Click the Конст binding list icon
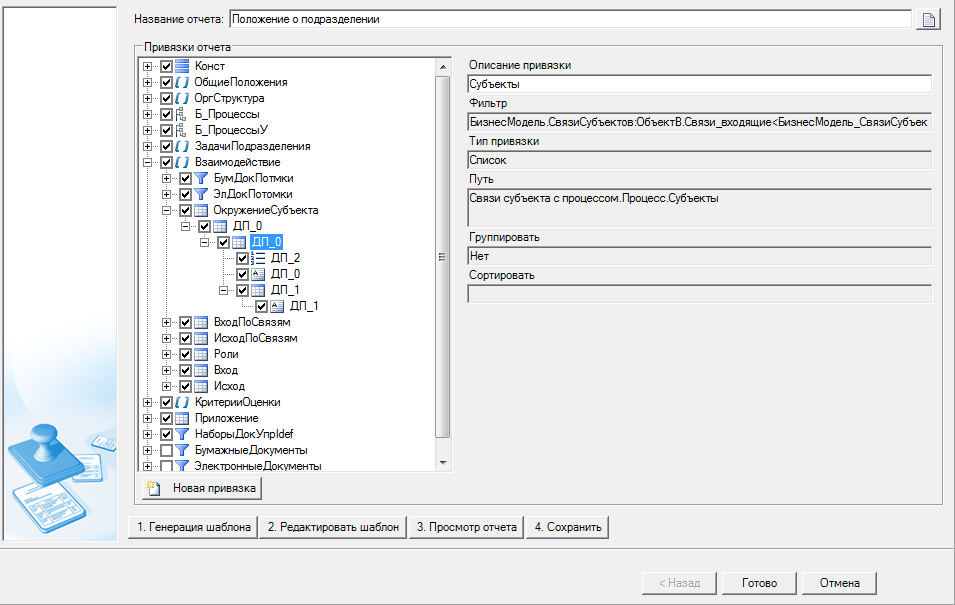955x605 pixels. pos(182,66)
